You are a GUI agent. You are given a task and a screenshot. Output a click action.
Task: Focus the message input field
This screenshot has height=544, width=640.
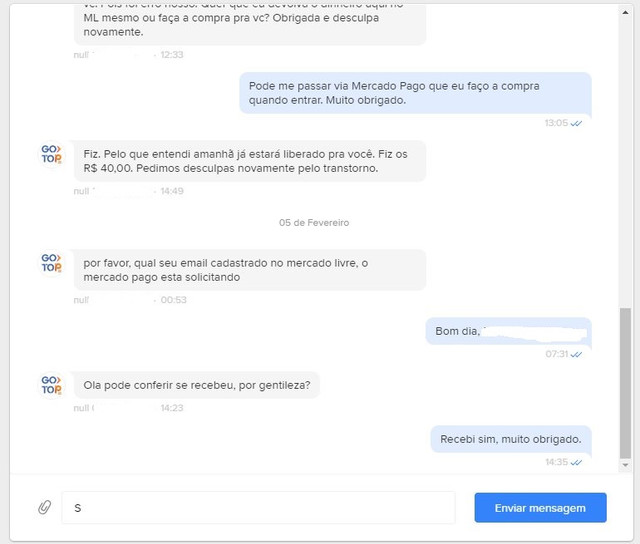258,508
